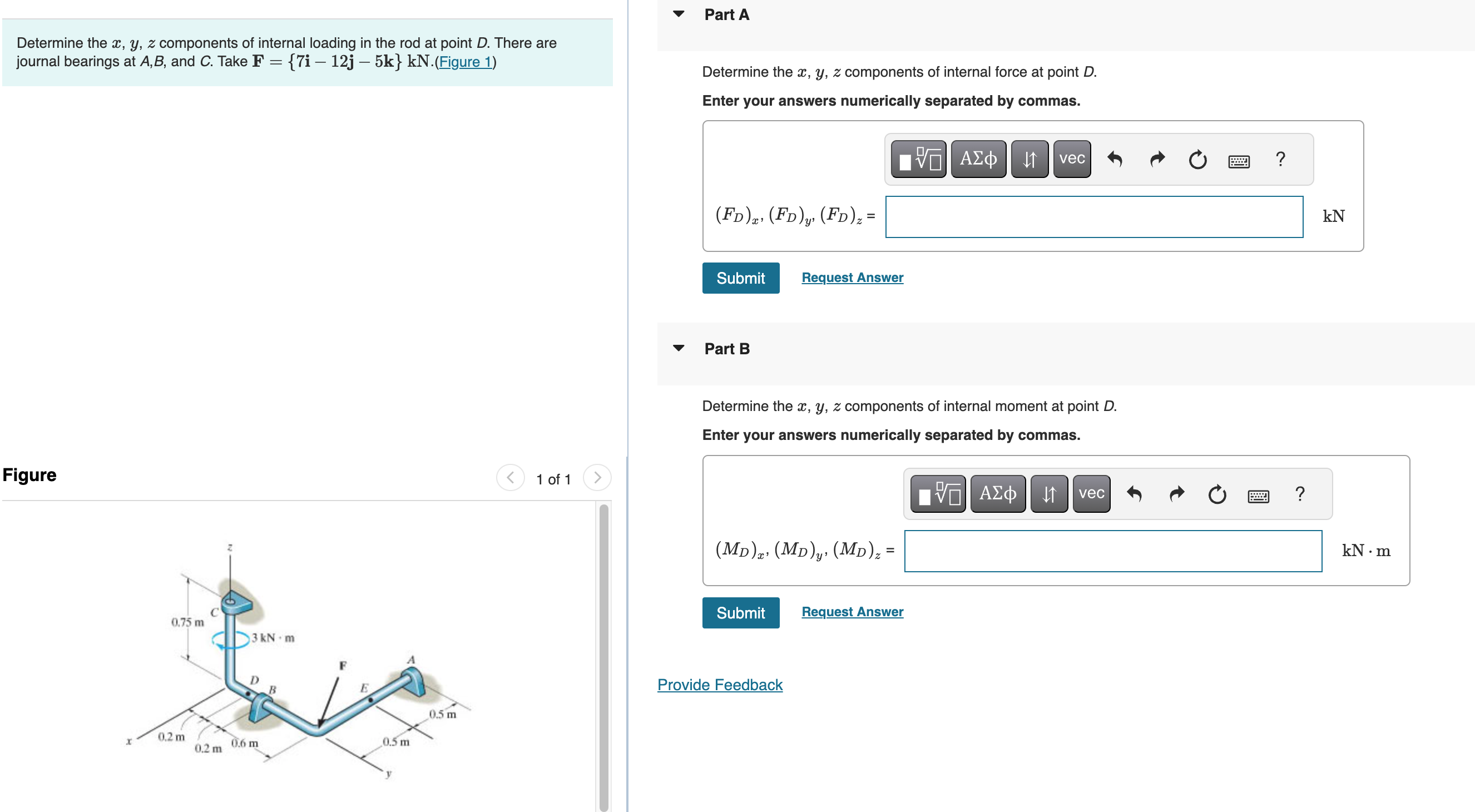Image resolution: width=1475 pixels, height=812 pixels.
Task: Open the Provide Feedback link
Action: (719, 684)
